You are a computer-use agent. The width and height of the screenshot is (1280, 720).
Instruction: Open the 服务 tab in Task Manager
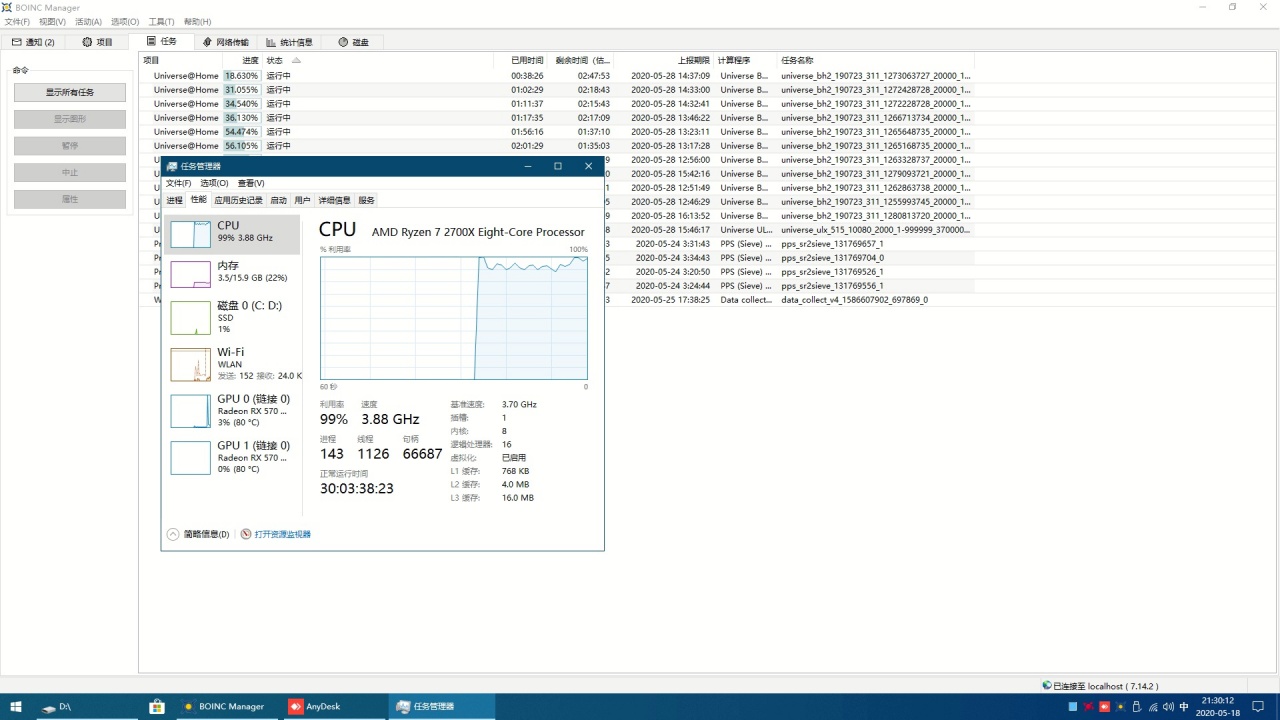pyautogui.click(x=367, y=200)
